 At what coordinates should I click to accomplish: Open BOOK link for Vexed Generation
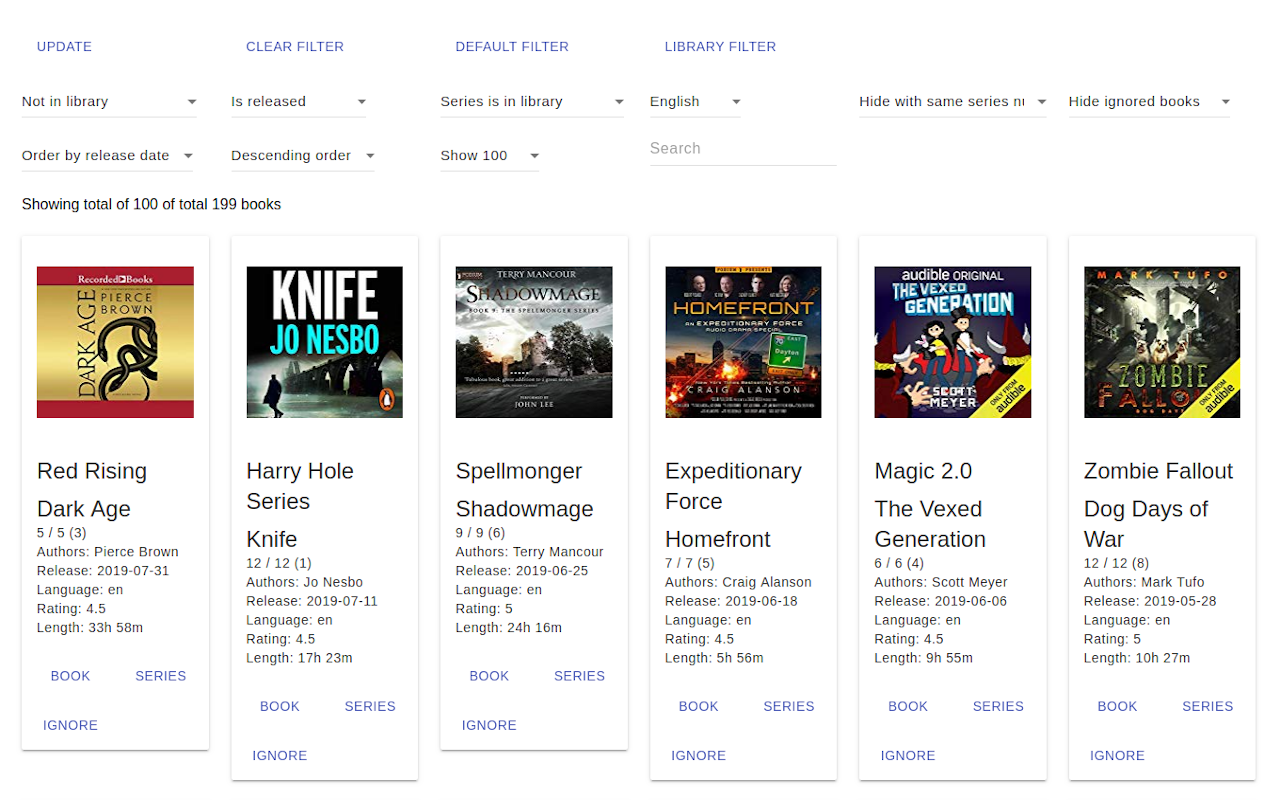point(908,706)
